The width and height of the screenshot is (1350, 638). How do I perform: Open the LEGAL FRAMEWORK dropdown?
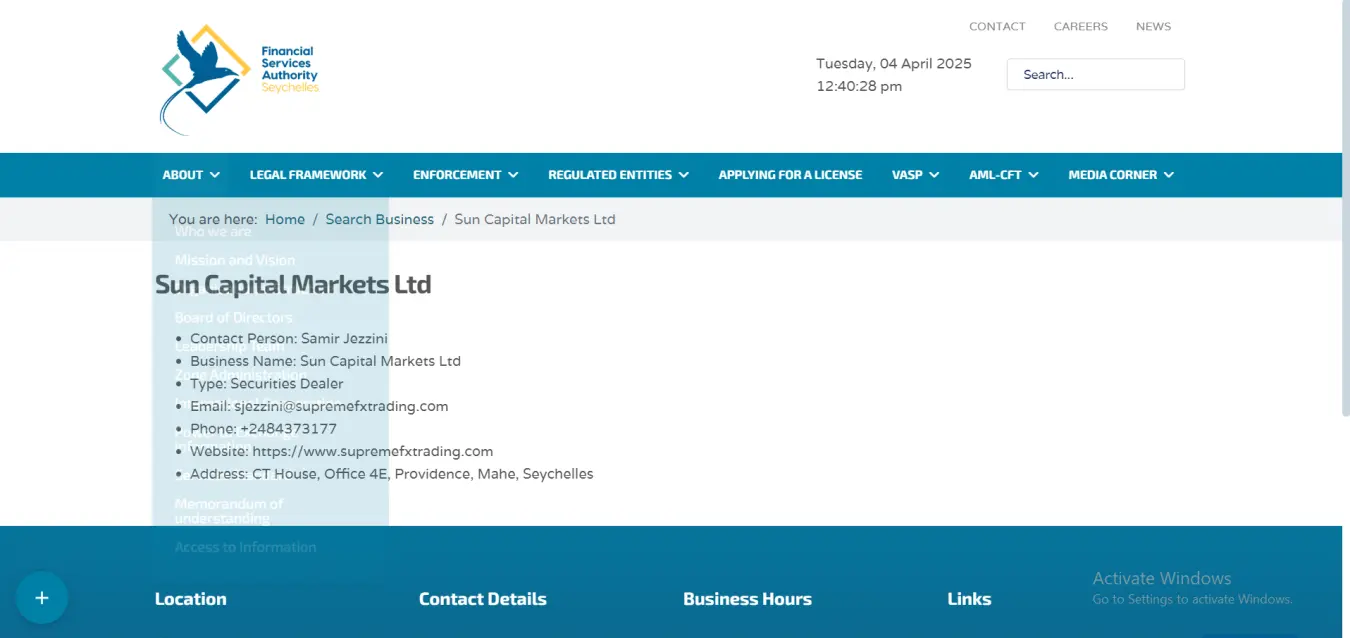point(316,175)
